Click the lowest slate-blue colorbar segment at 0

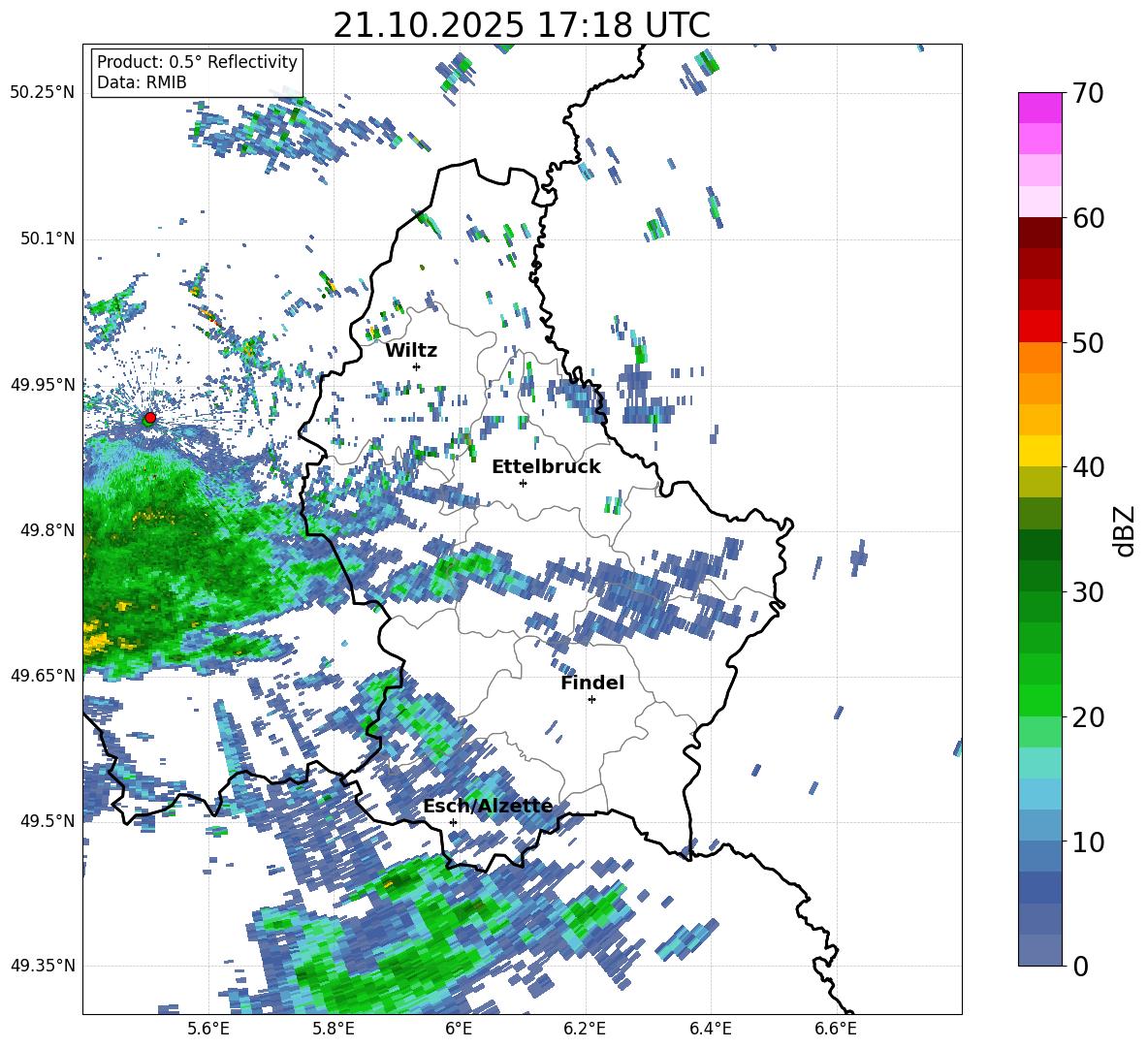(x=1039, y=949)
